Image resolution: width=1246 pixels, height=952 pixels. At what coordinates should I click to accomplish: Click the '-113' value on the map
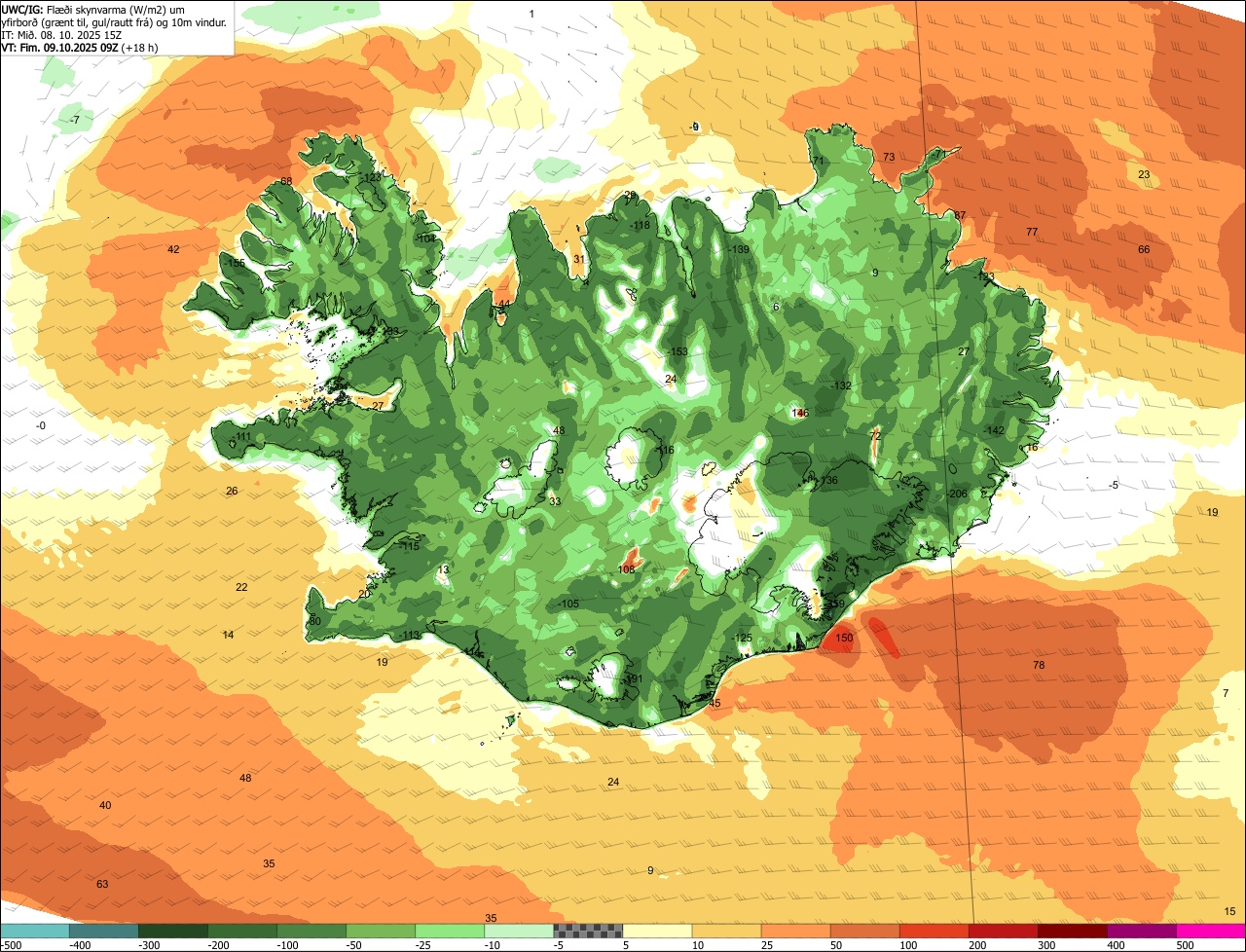[409, 636]
